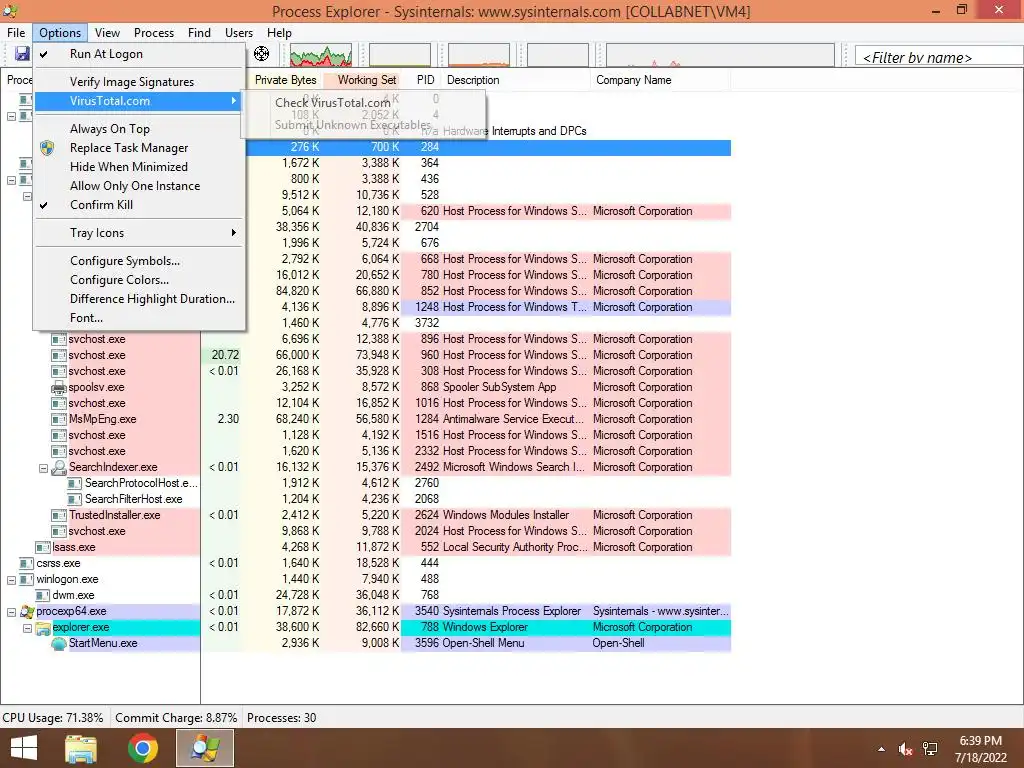This screenshot has width=1024, height=768.
Task: Click the crosshair Find Window's Process icon
Action: pyautogui.click(x=261, y=54)
